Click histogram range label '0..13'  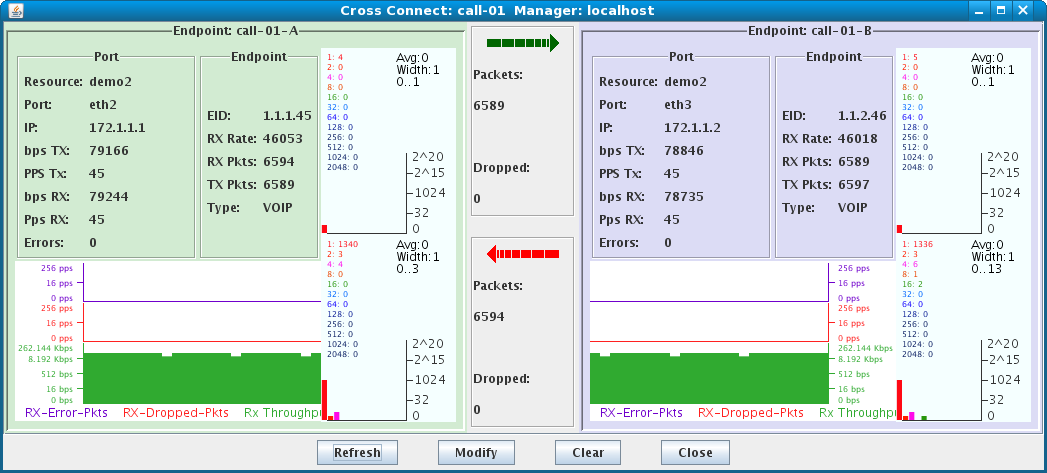click(987, 269)
